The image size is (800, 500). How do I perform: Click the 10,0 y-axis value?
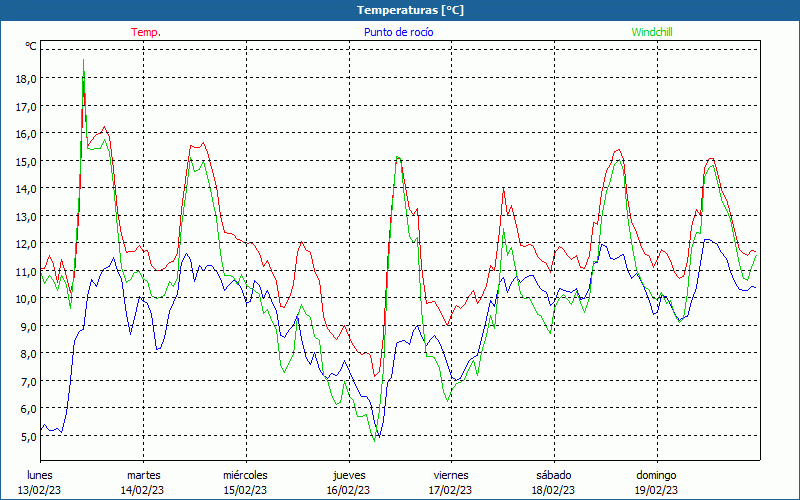(27, 298)
